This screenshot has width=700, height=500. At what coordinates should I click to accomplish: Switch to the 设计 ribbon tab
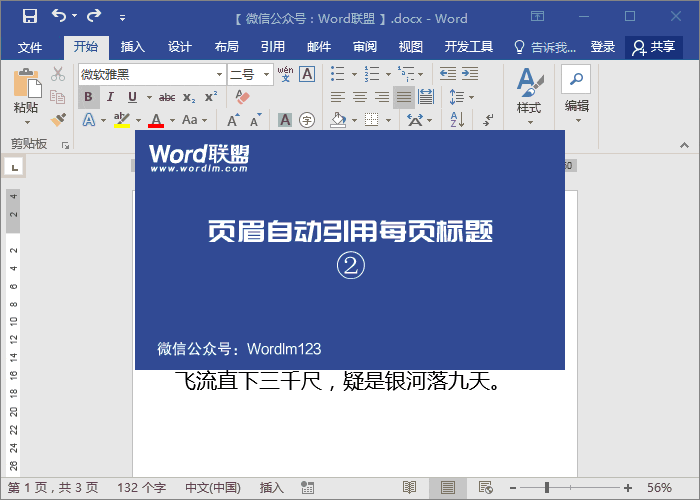pos(179,46)
